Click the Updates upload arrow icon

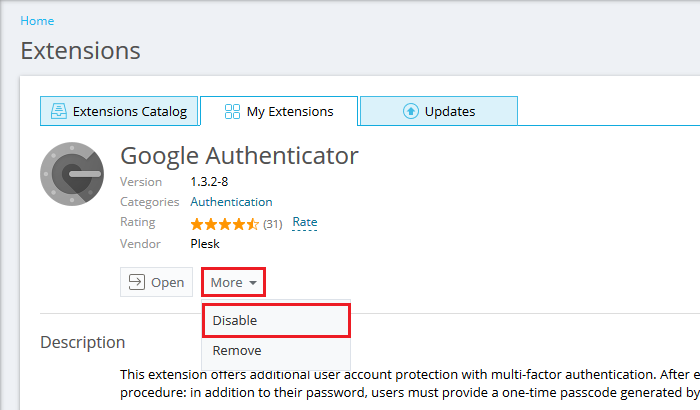(411, 111)
